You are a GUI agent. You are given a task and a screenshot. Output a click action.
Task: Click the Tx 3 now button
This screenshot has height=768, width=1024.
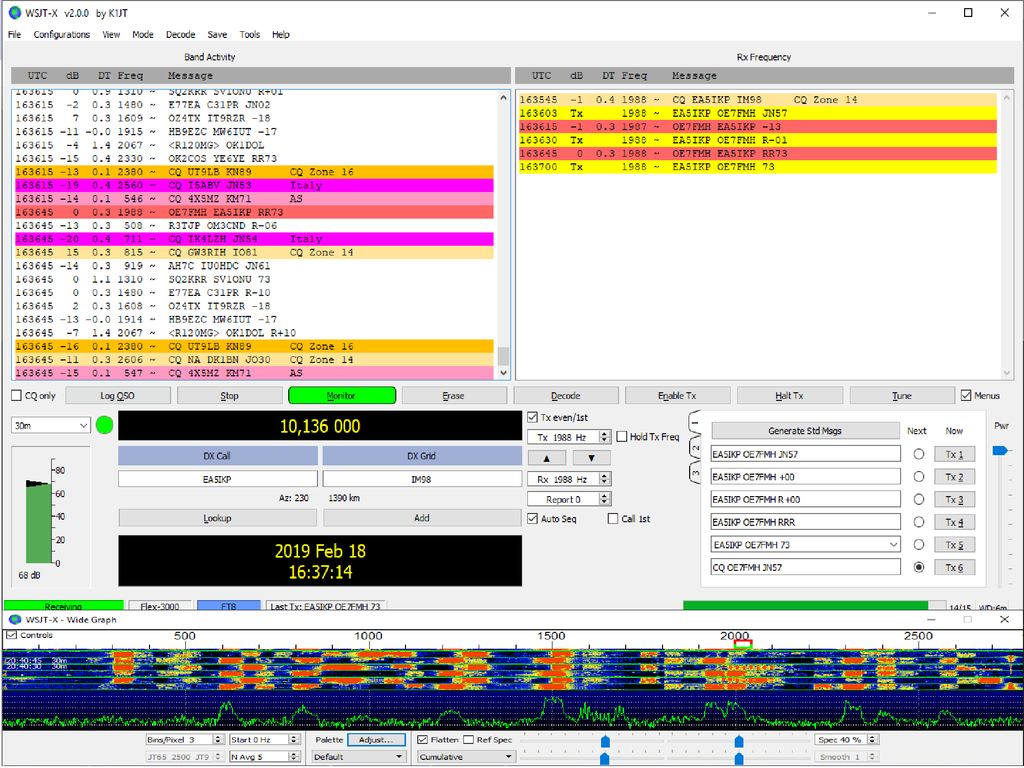click(x=954, y=500)
